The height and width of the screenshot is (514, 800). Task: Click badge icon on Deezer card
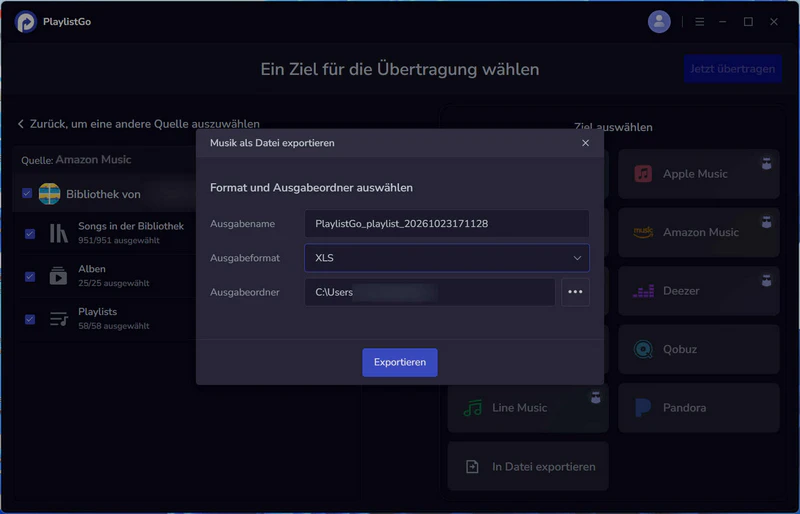point(766,281)
